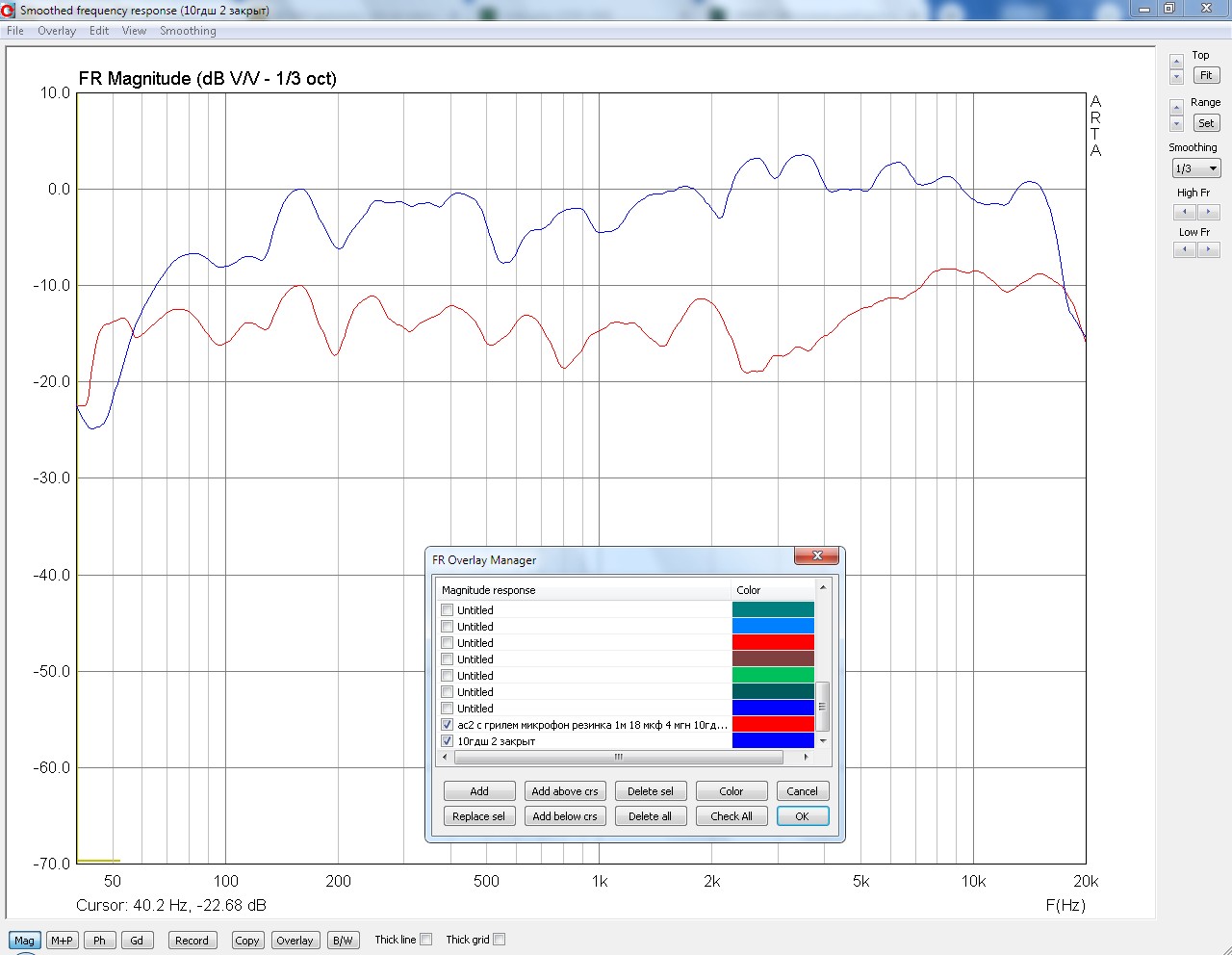1232x955 pixels.
Task: Open the Overlay menu in menu bar
Action: click(x=57, y=31)
